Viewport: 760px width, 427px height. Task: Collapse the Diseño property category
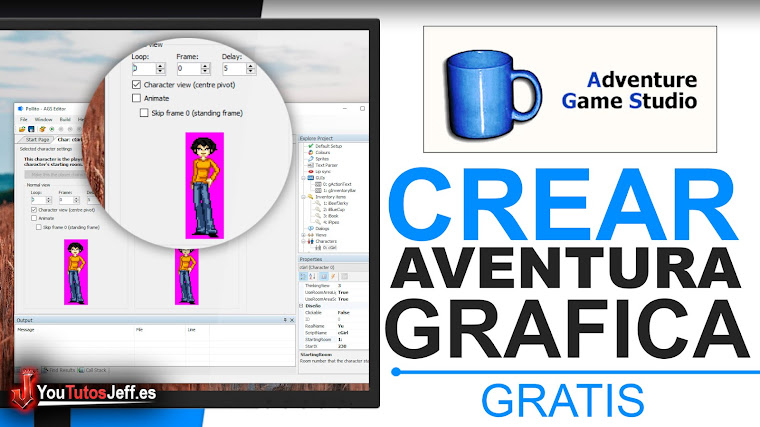301,306
